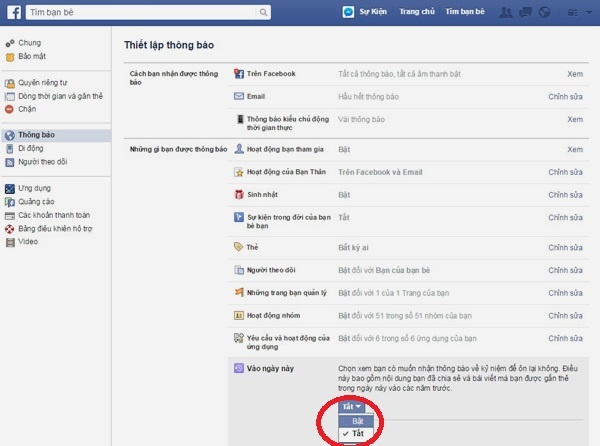This screenshot has height=446, width=600.
Task: Click Chỉnh sửa for Hoạt động nhóm
Action: (565, 316)
